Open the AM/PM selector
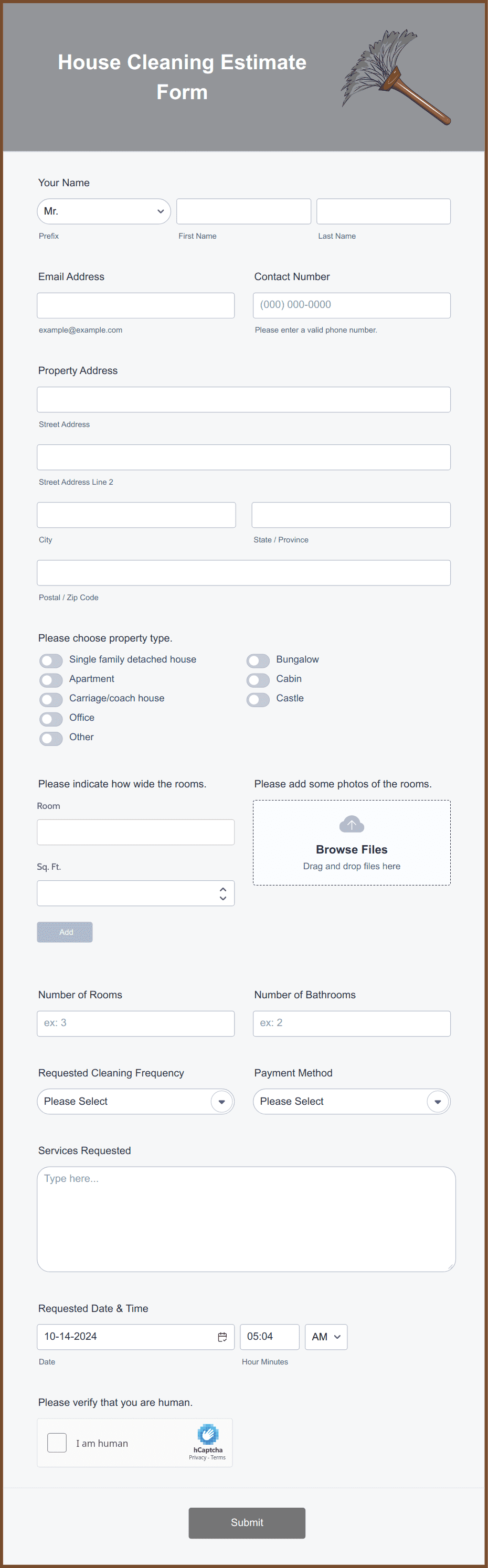This screenshot has height=1568, width=488. pos(326,1337)
